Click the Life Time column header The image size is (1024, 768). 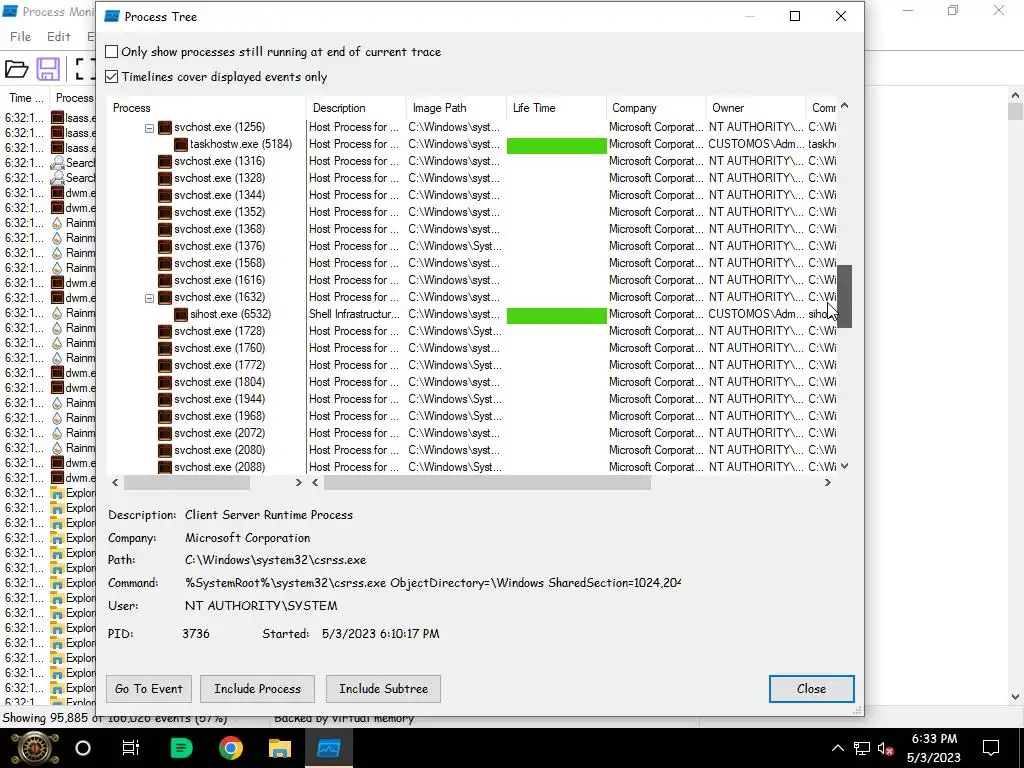point(556,108)
